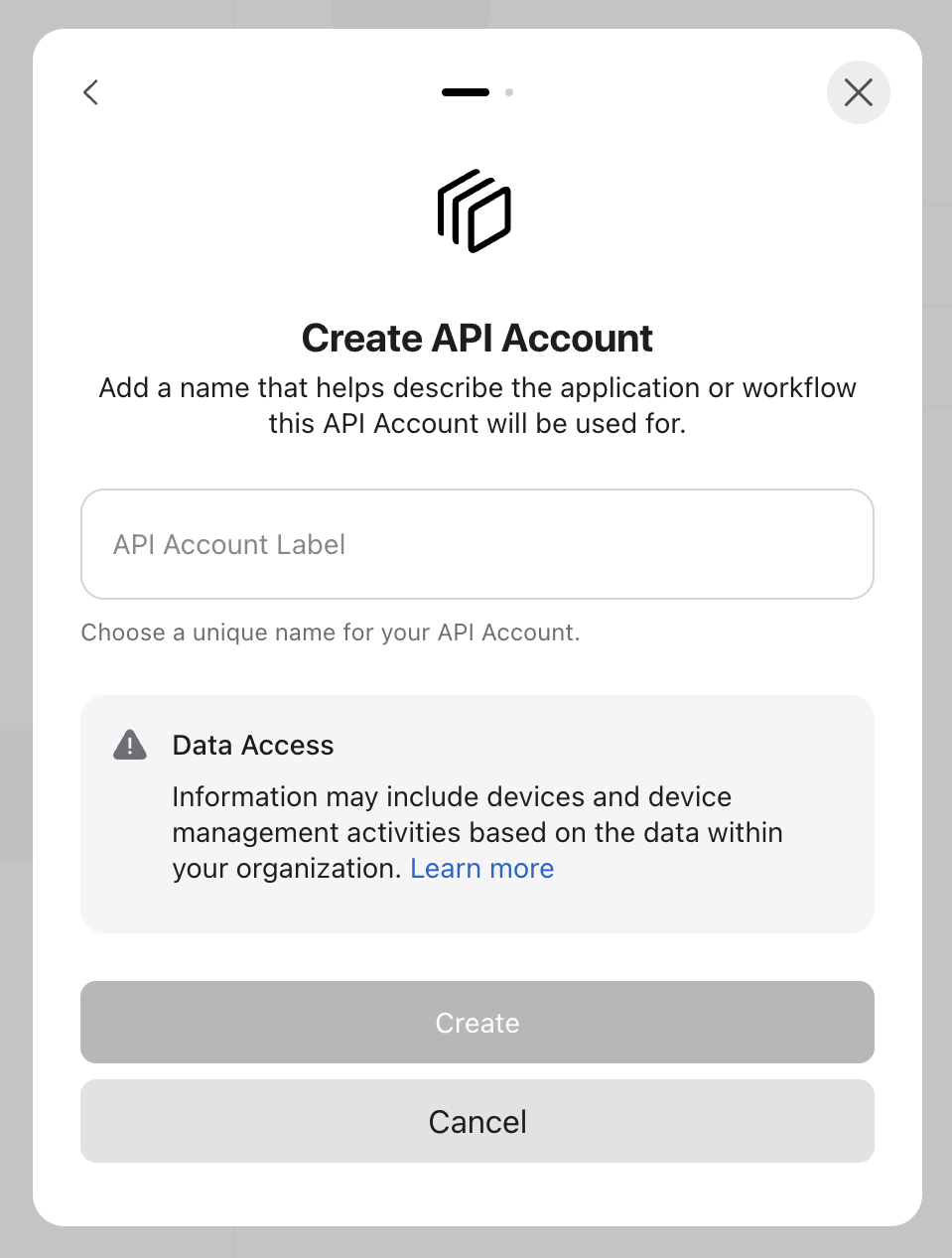Click the API Account Label input field
952x1258 pixels.
(476, 544)
